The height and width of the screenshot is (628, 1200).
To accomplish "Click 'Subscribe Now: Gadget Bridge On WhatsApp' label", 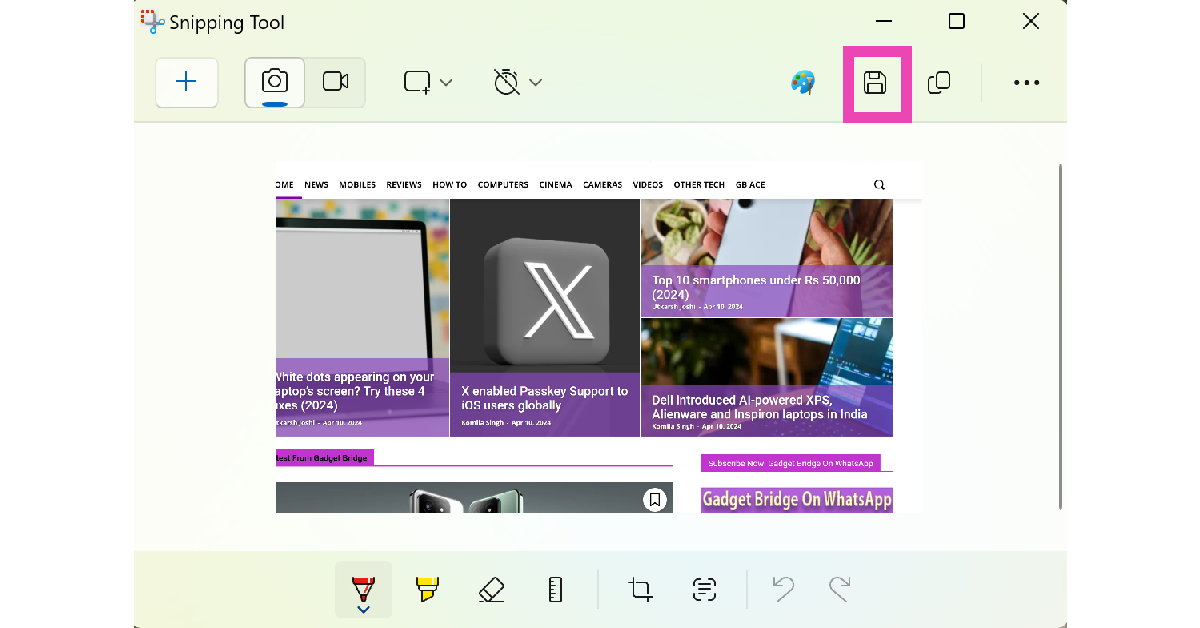I will pos(791,463).
